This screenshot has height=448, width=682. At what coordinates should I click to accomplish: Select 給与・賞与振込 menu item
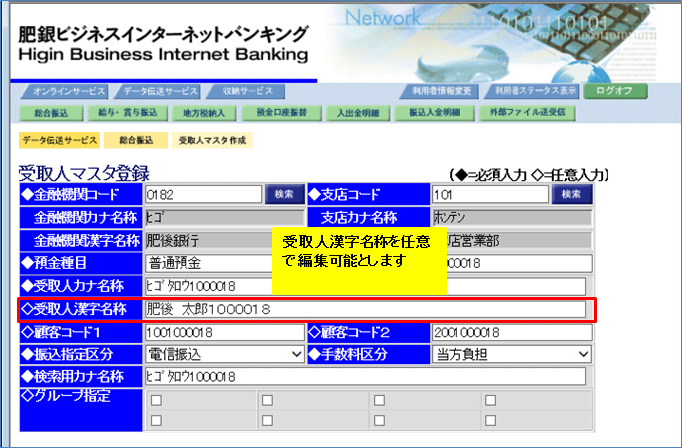click(124, 112)
